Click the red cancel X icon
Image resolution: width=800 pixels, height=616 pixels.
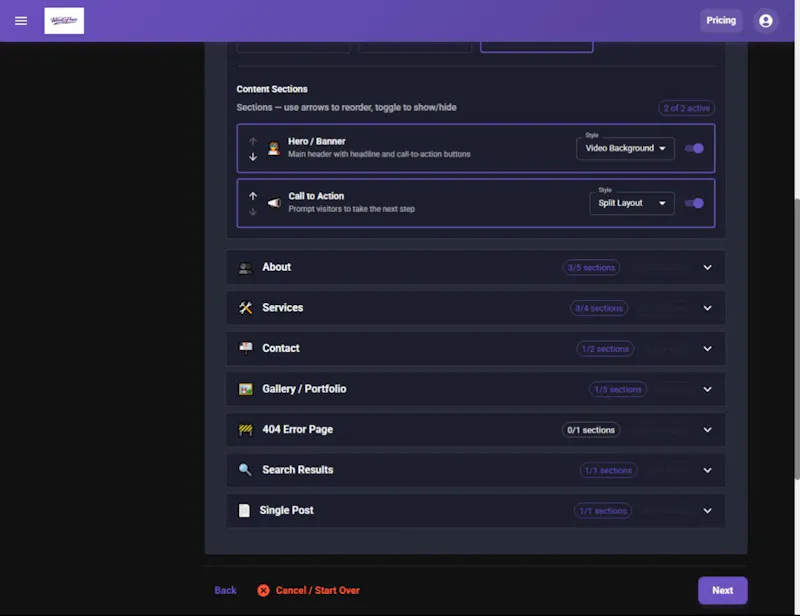263,590
